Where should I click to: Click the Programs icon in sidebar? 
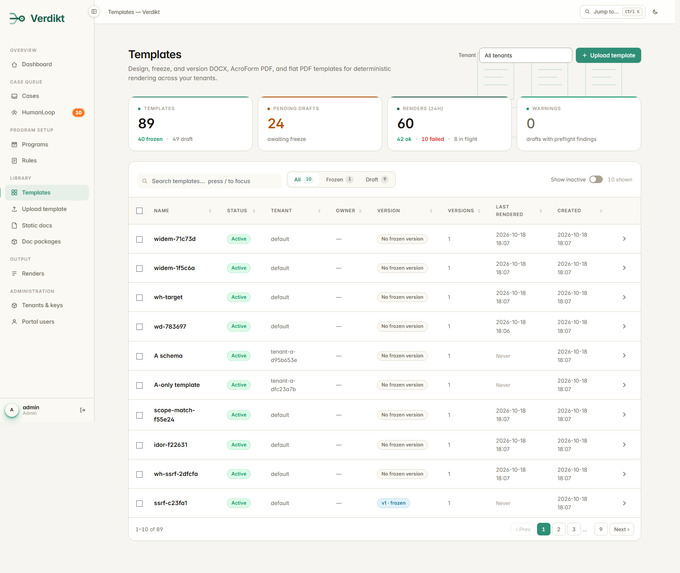pos(14,145)
